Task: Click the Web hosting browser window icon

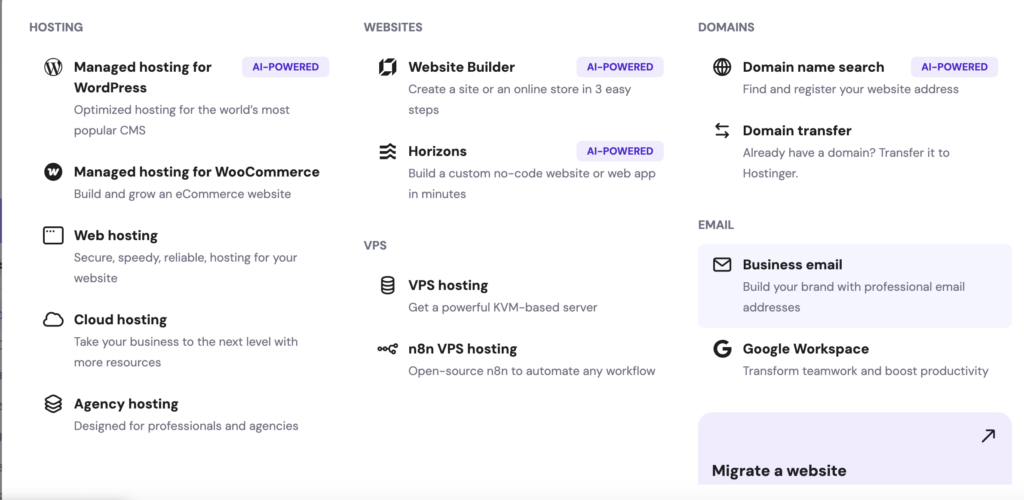Action: pos(53,236)
